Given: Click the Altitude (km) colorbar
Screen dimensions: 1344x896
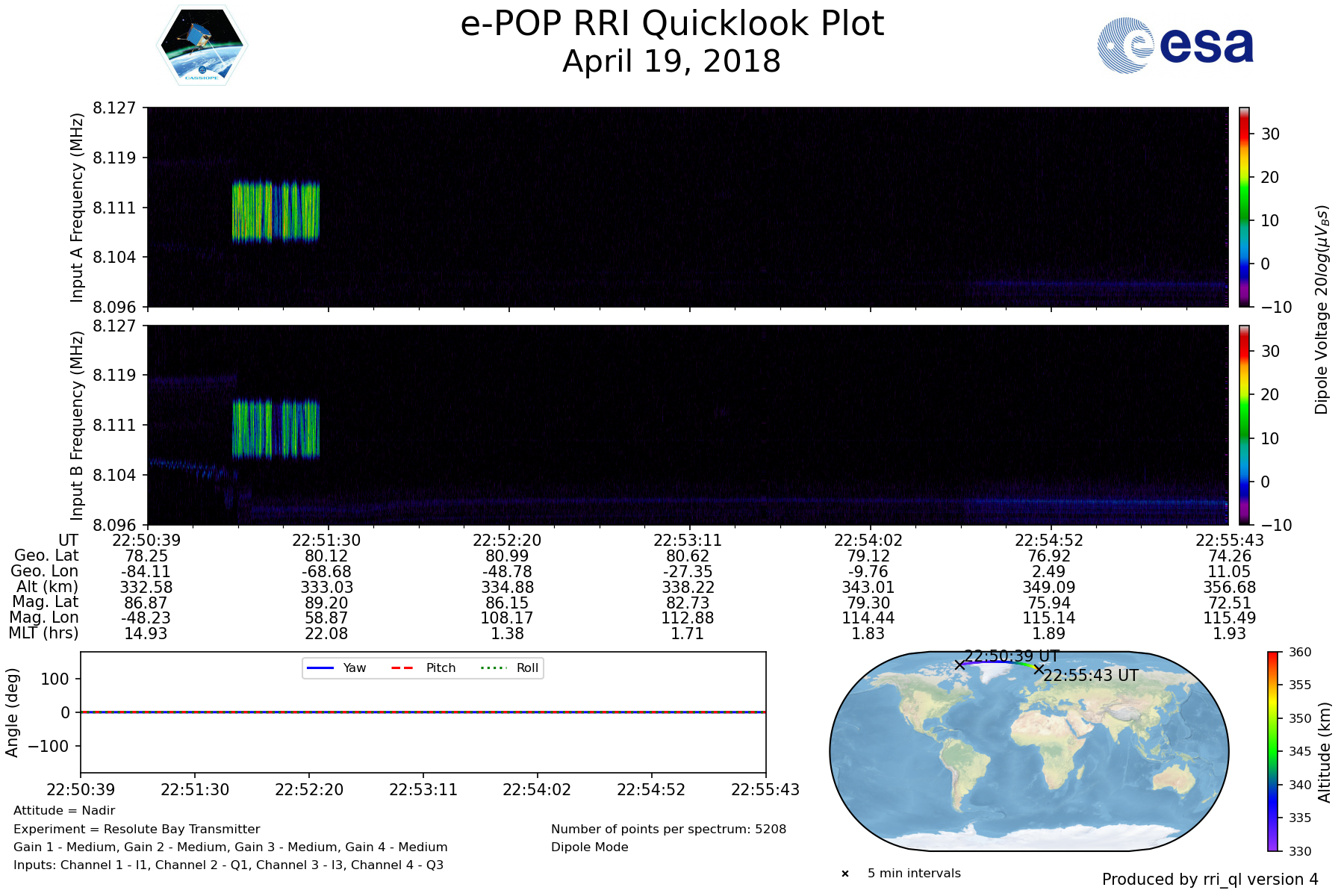Looking at the screenshot, I should (x=1273, y=751).
